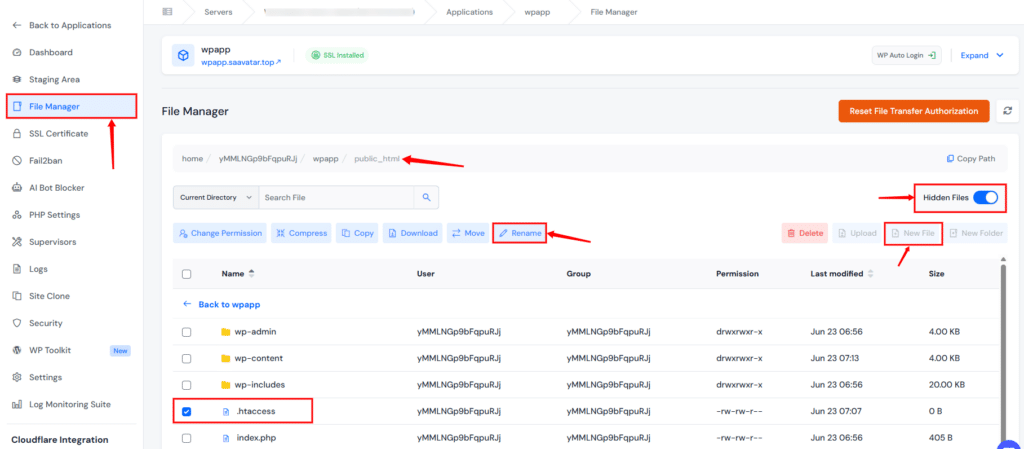Open Staging Area in the sidebar

pos(46,79)
